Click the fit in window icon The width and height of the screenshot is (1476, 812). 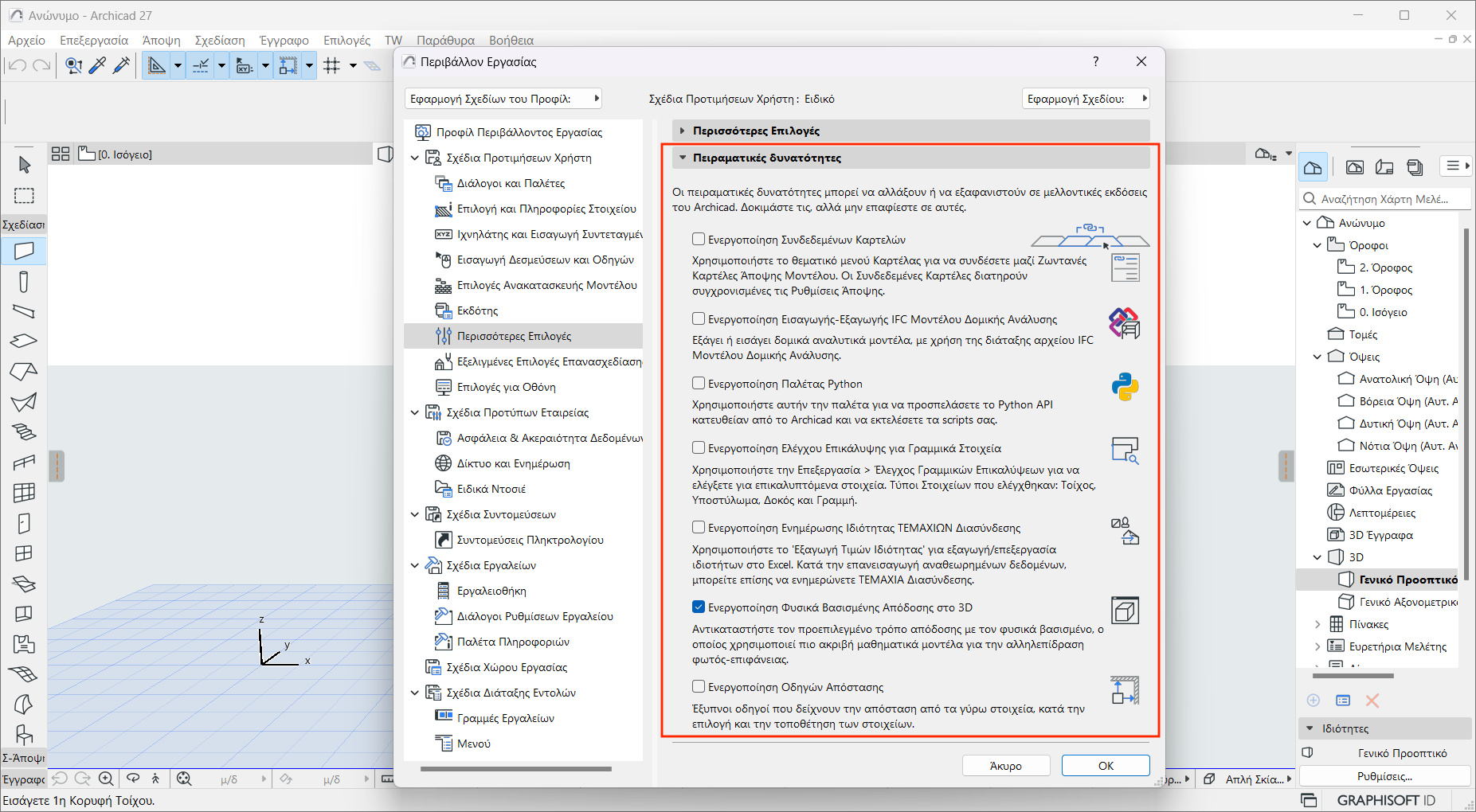click(184, 779)
